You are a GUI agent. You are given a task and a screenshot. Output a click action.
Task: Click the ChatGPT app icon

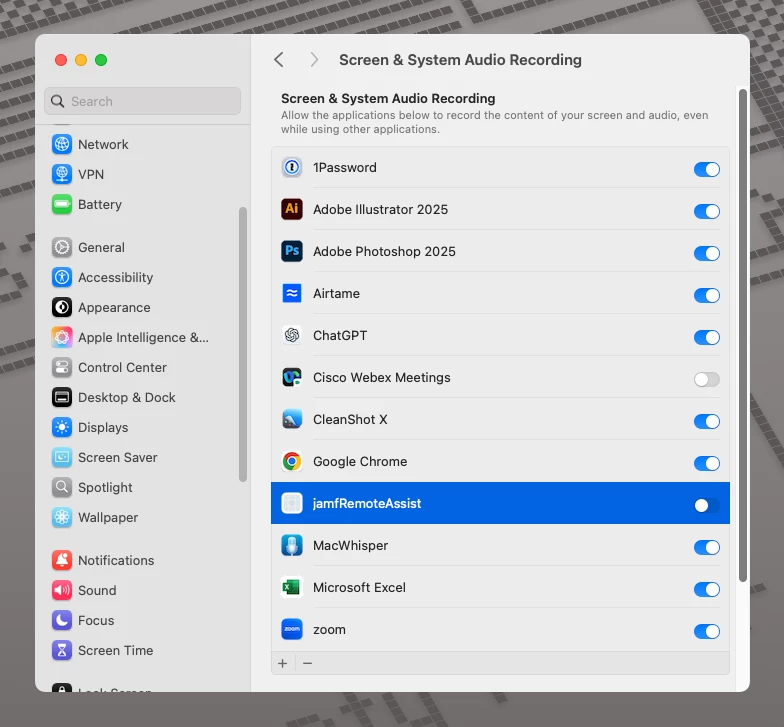(292, 336)
